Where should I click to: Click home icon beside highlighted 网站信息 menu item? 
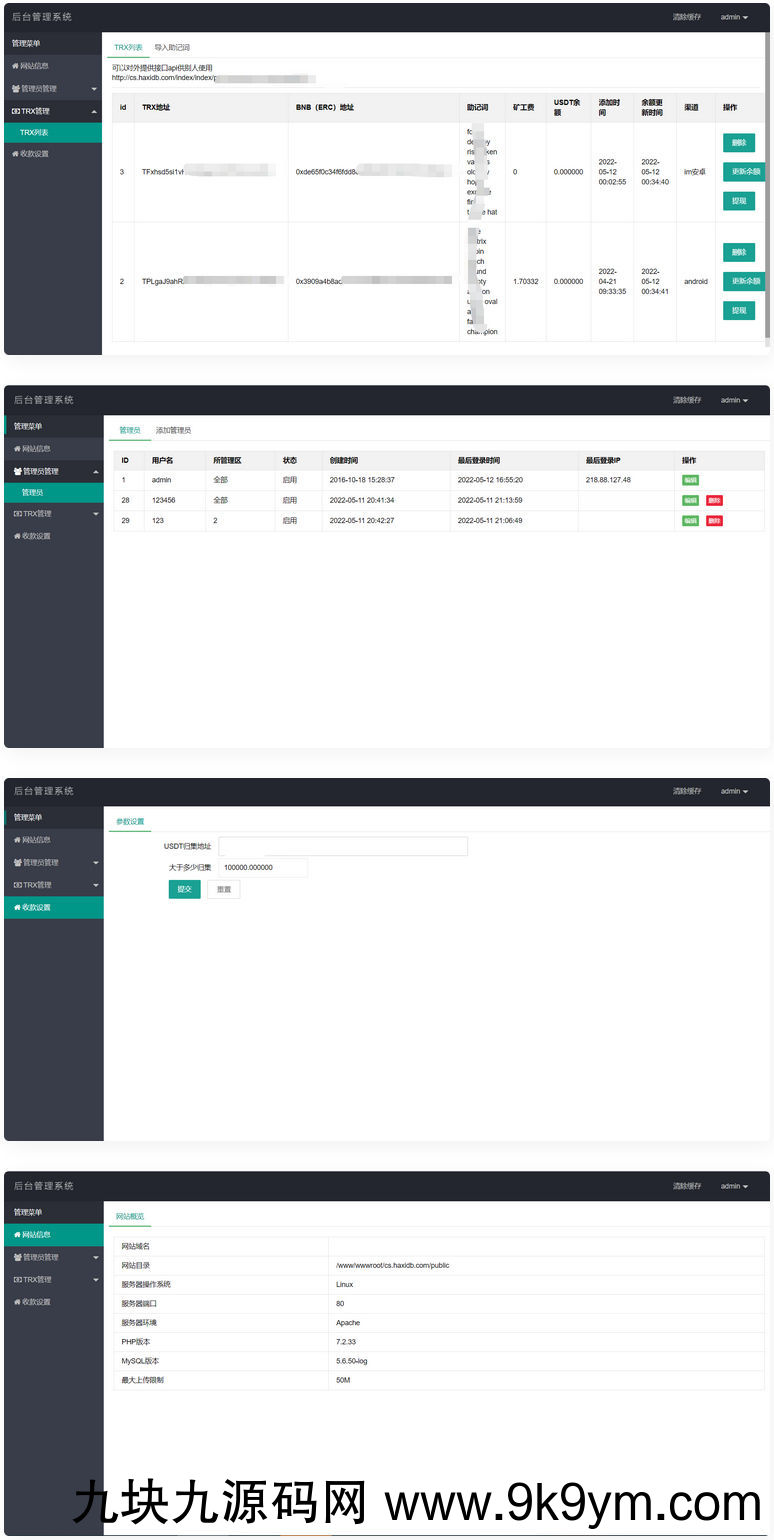[17, 1235]
